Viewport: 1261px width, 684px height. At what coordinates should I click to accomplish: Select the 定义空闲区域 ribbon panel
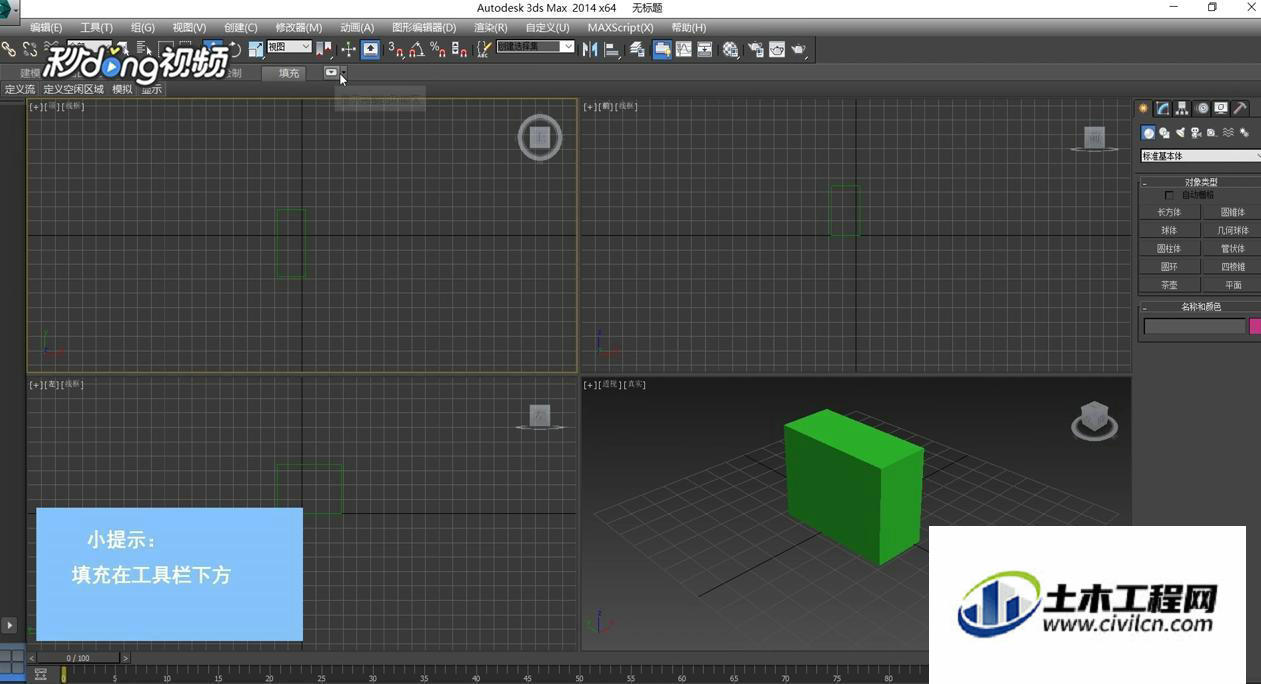(73, 90)
